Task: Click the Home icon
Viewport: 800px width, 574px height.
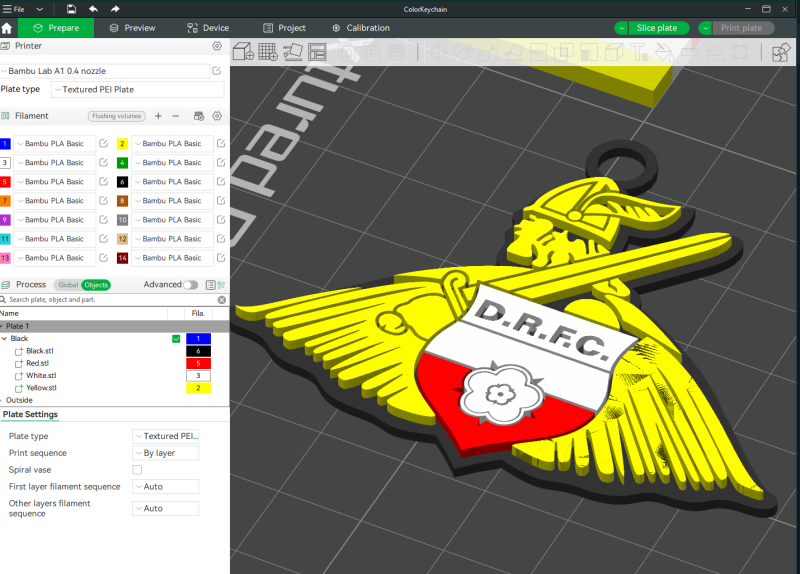Action: (x=7, y=28)
